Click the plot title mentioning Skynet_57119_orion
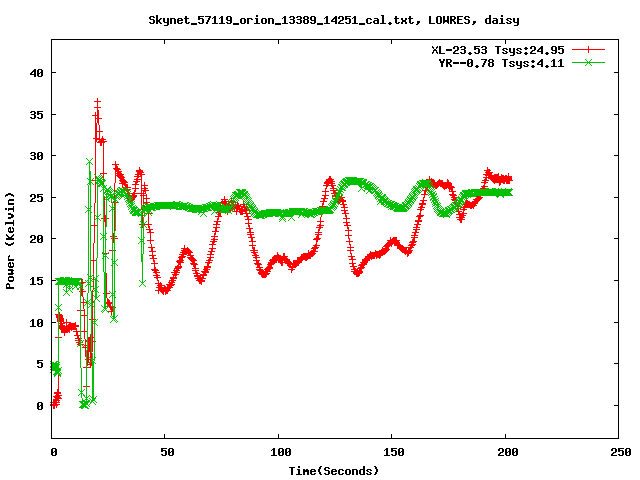Viewport: 640px width, 480px height. tap(333, 20)
